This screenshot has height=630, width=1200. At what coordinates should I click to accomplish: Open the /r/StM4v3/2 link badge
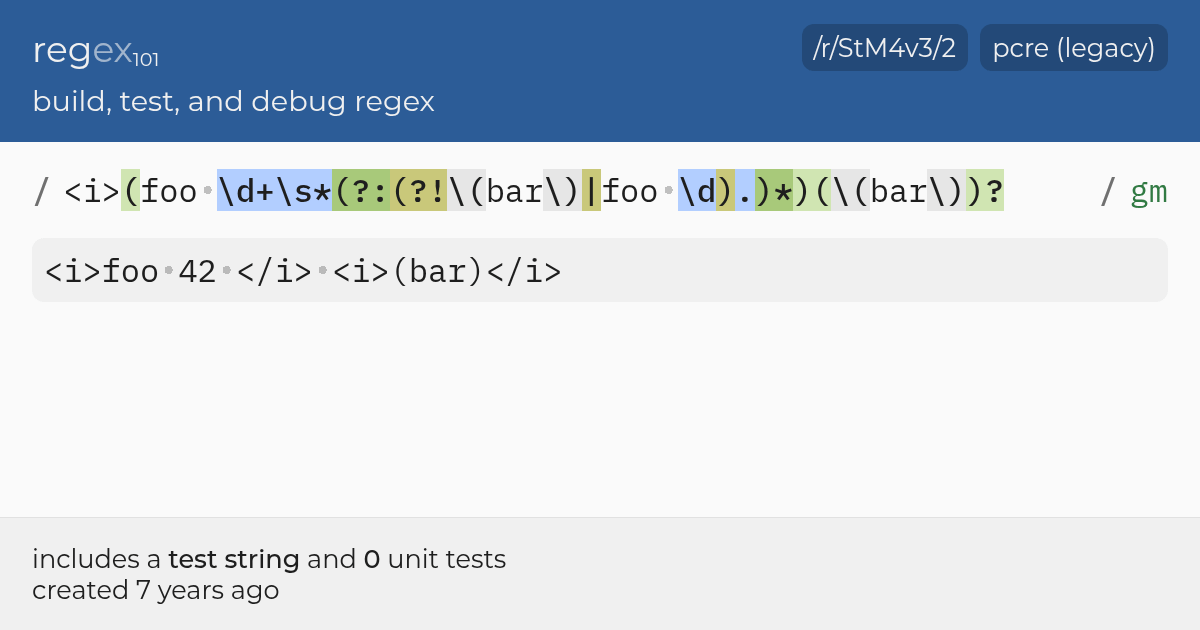885,48
